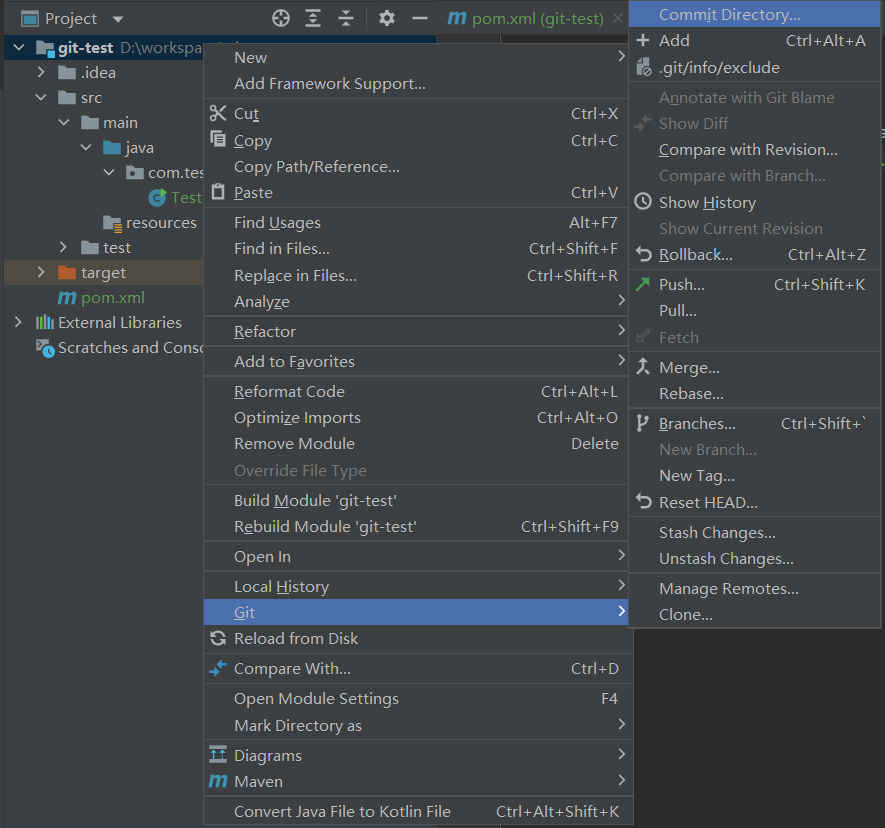
Task: Click the green Push arrow icon
Action: tap(643, 284)
